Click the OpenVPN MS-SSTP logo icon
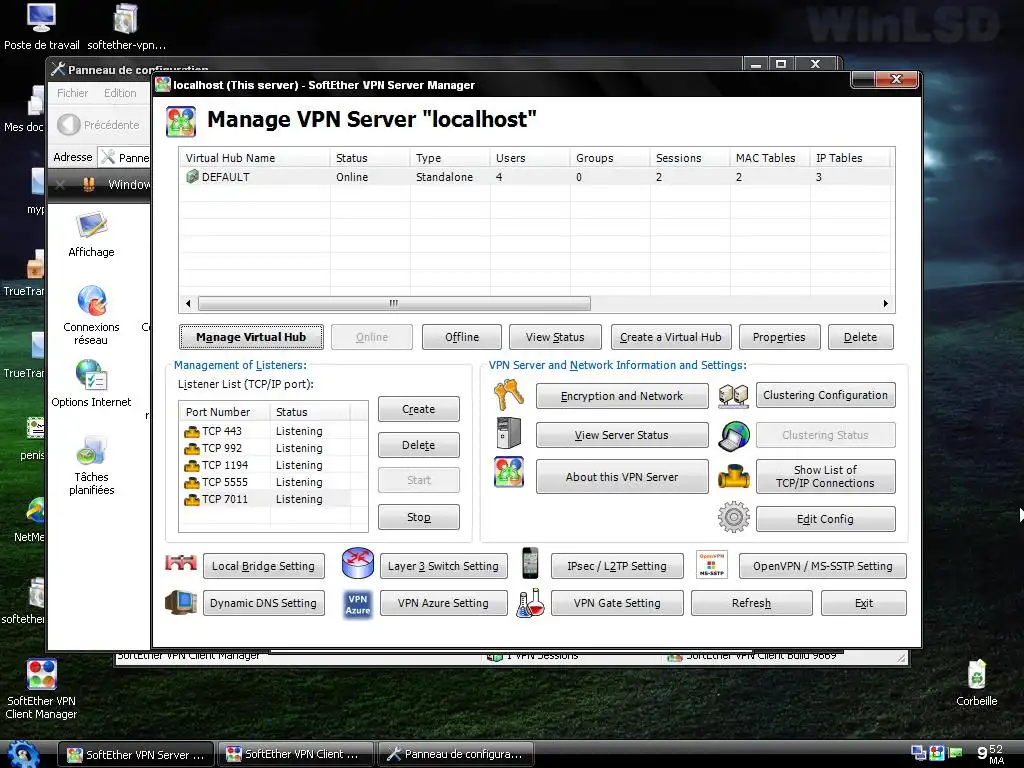 pyautogui.click(x=712, y=565)
